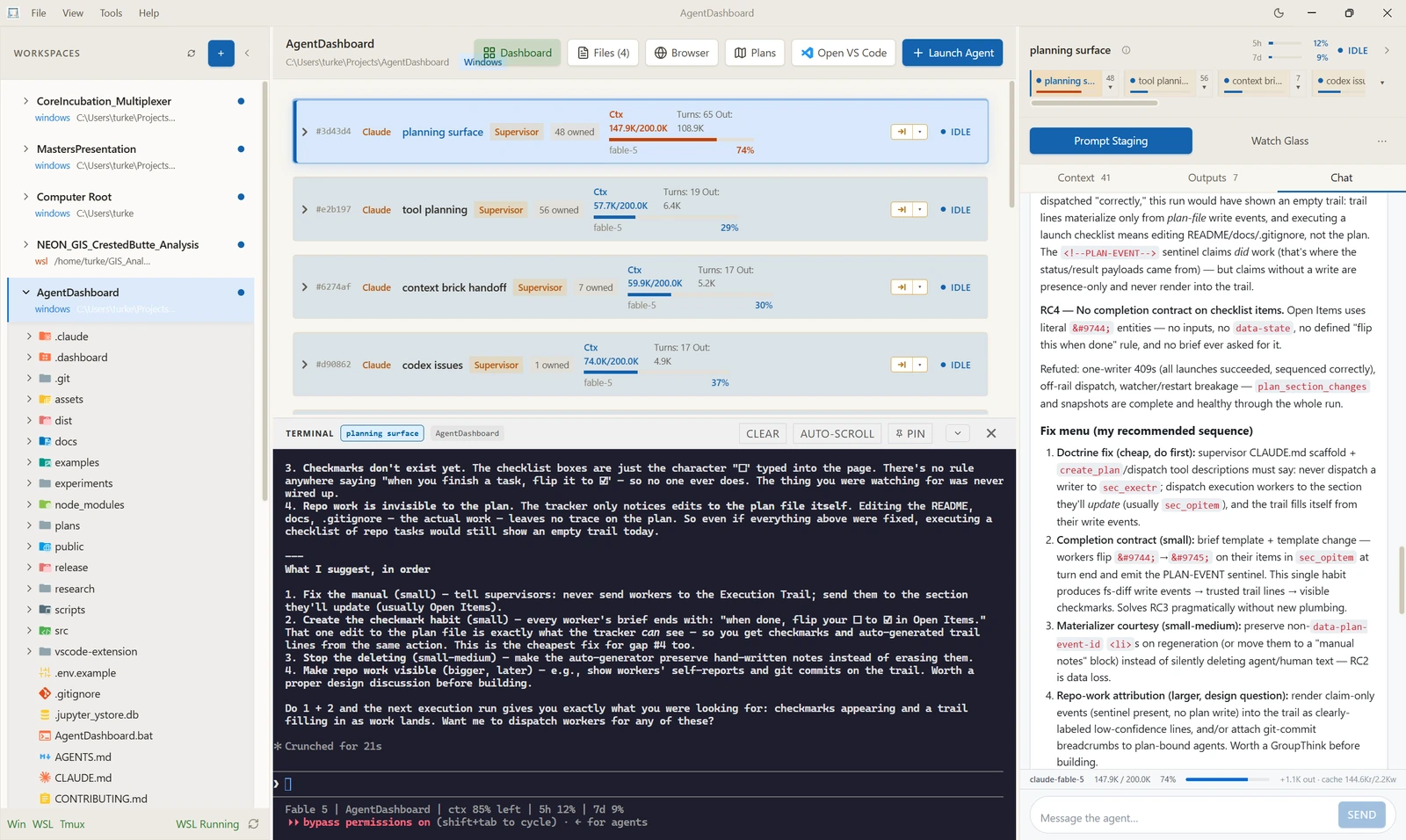The height and width of the screenshot is (840, 1406).
Task: Expand the tool planning agent row
Action: tap(305, 210)
